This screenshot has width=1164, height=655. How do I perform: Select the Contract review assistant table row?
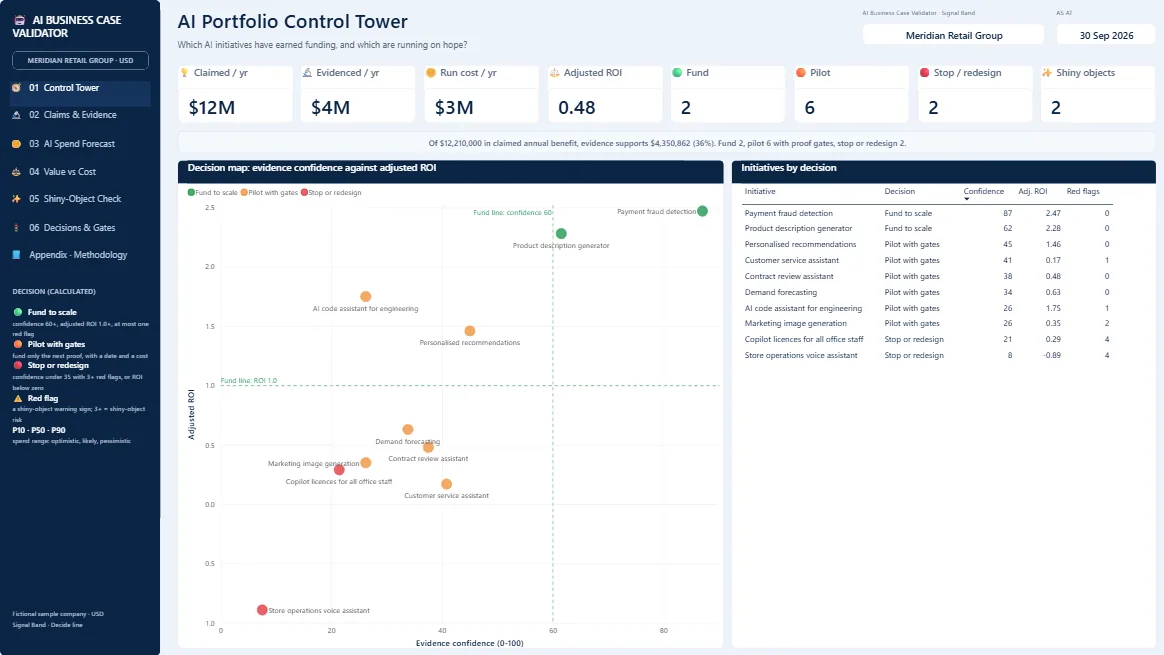pos(928,276)
